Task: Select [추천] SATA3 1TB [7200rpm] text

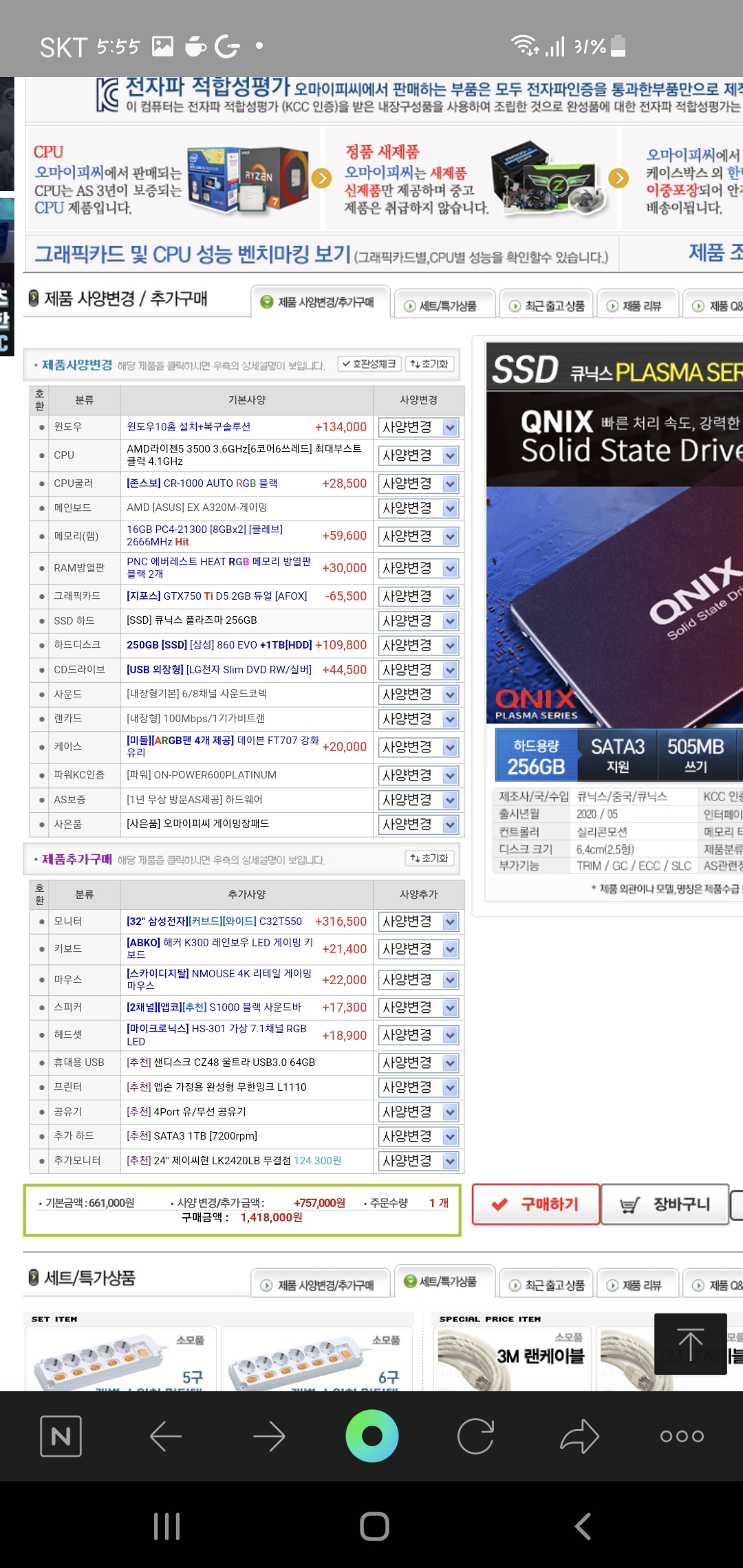Action: (192, 1136)
